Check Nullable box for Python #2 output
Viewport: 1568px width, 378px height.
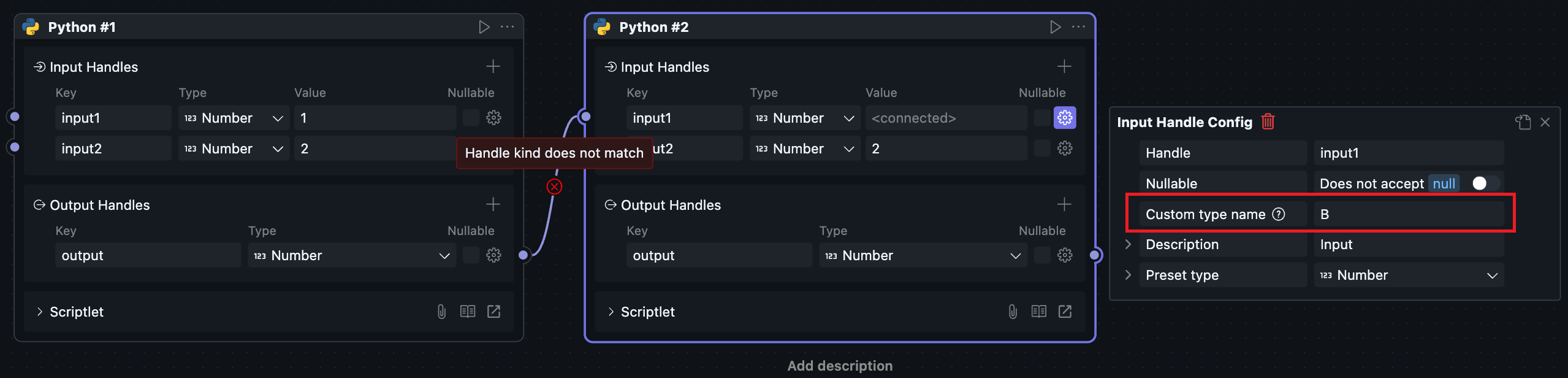point(1042,255)
